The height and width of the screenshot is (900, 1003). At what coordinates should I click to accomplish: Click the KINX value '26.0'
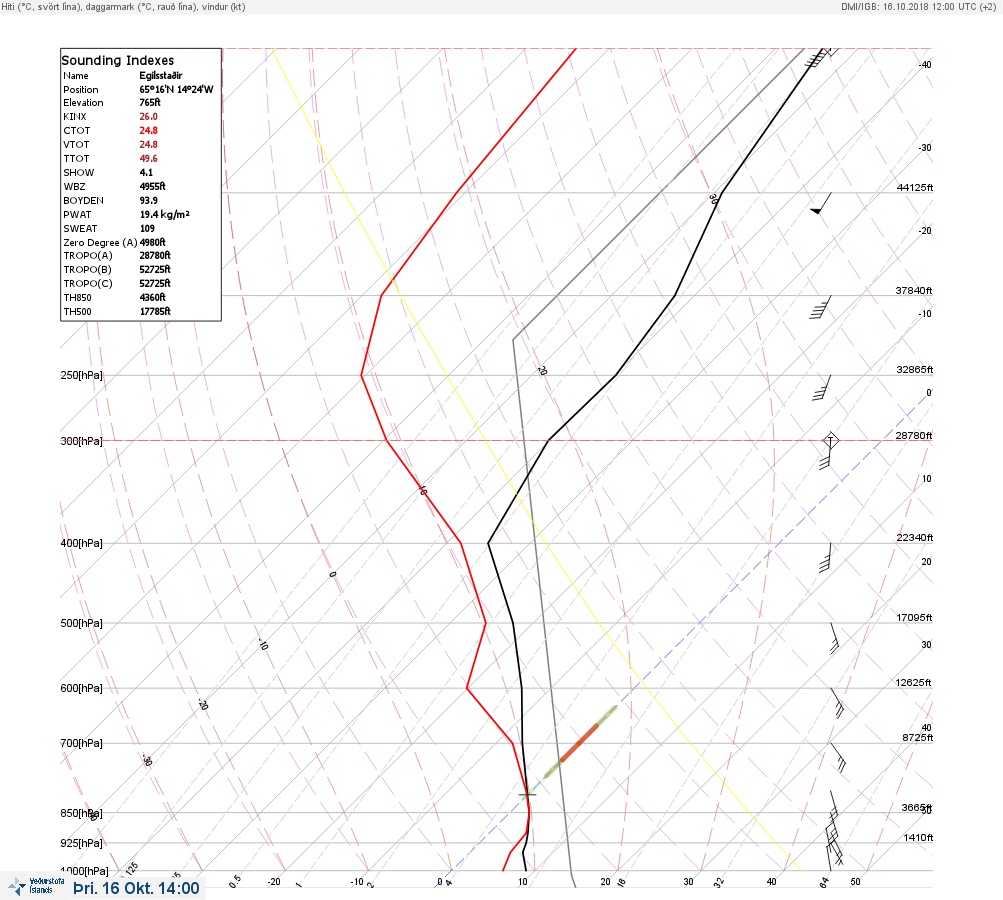(x=148, y=116)
